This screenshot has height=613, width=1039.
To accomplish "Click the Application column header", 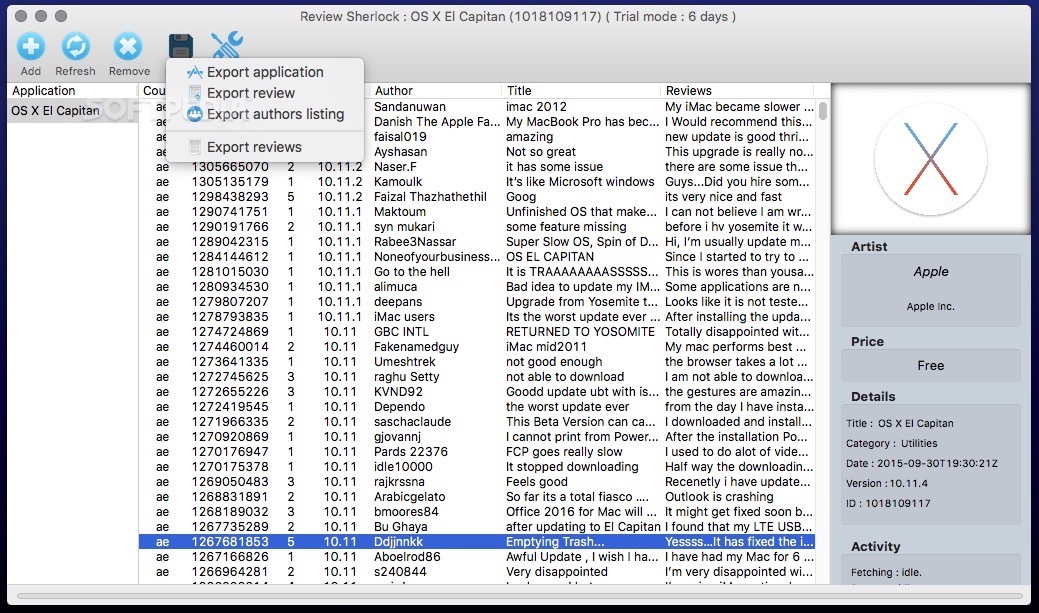I will 44,91.
